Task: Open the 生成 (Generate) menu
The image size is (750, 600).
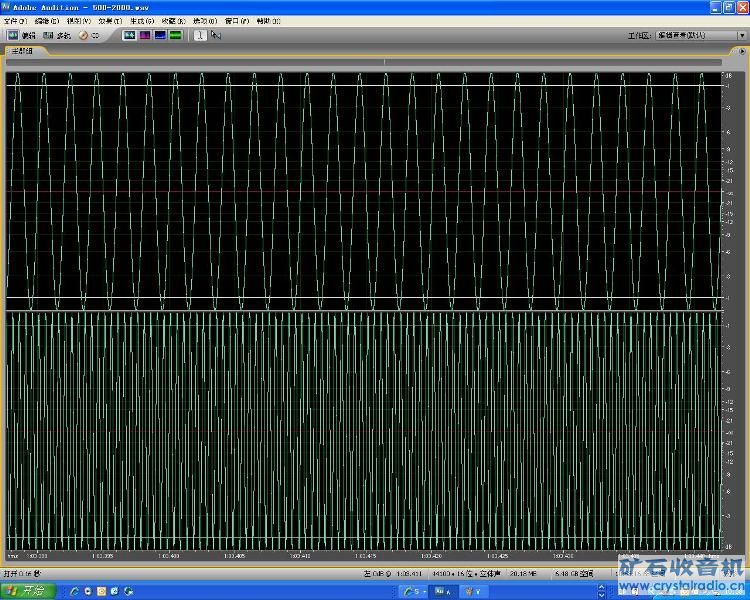Action: 142,21
